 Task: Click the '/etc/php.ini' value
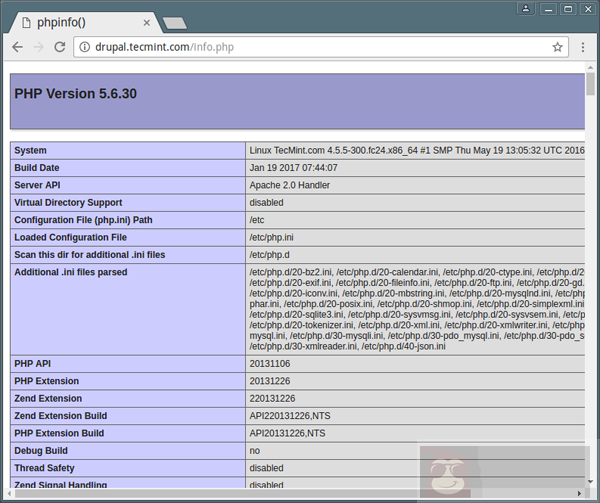pyautogui.click(x=271, y=238)
